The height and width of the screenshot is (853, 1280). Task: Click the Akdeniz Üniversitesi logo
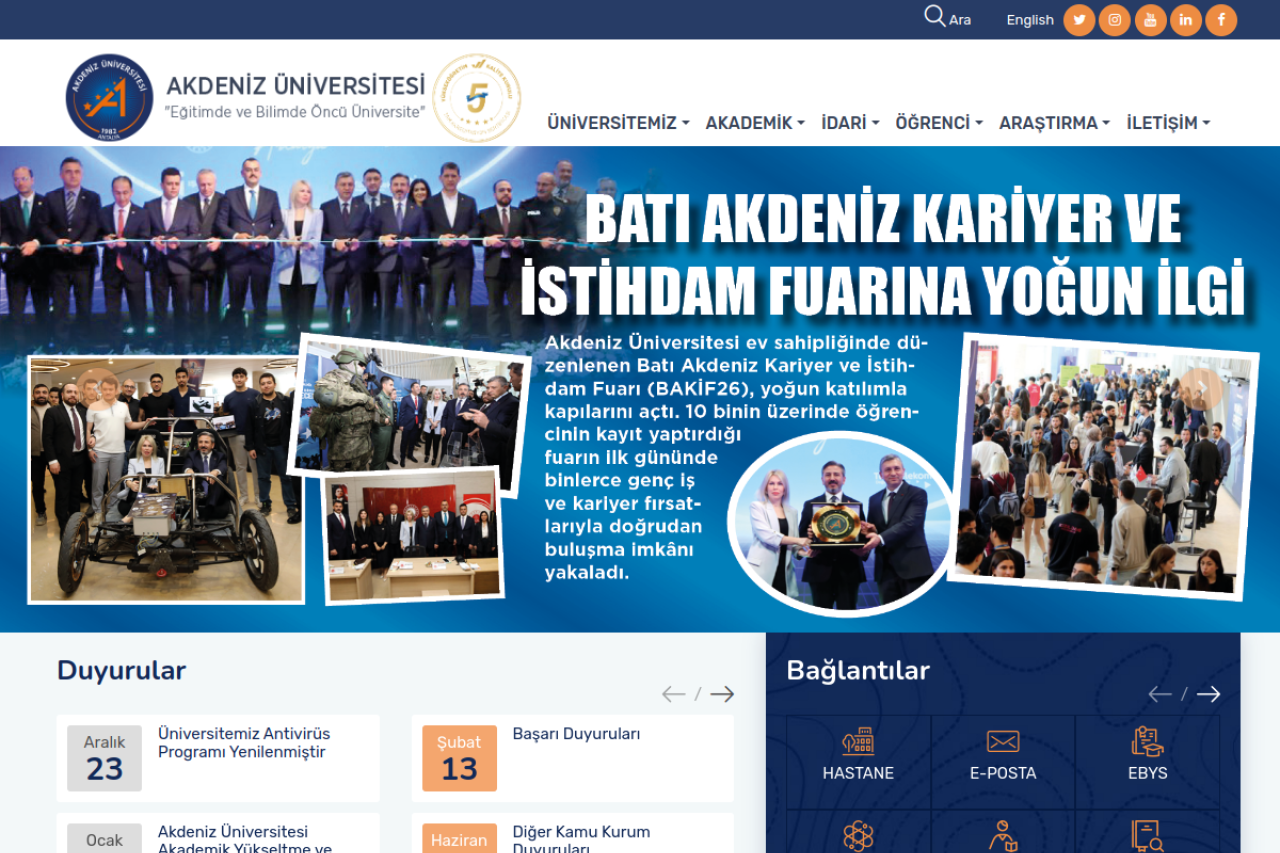[110, 98]
